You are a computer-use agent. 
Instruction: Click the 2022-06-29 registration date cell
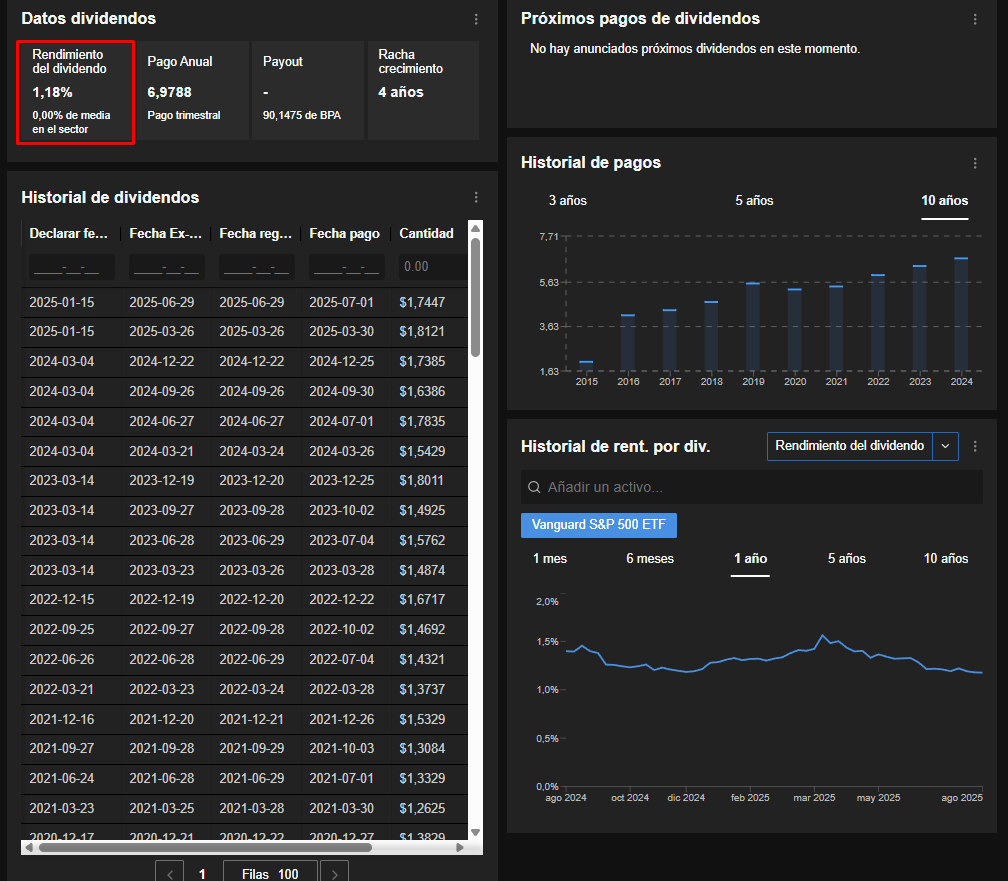[252, 660]
